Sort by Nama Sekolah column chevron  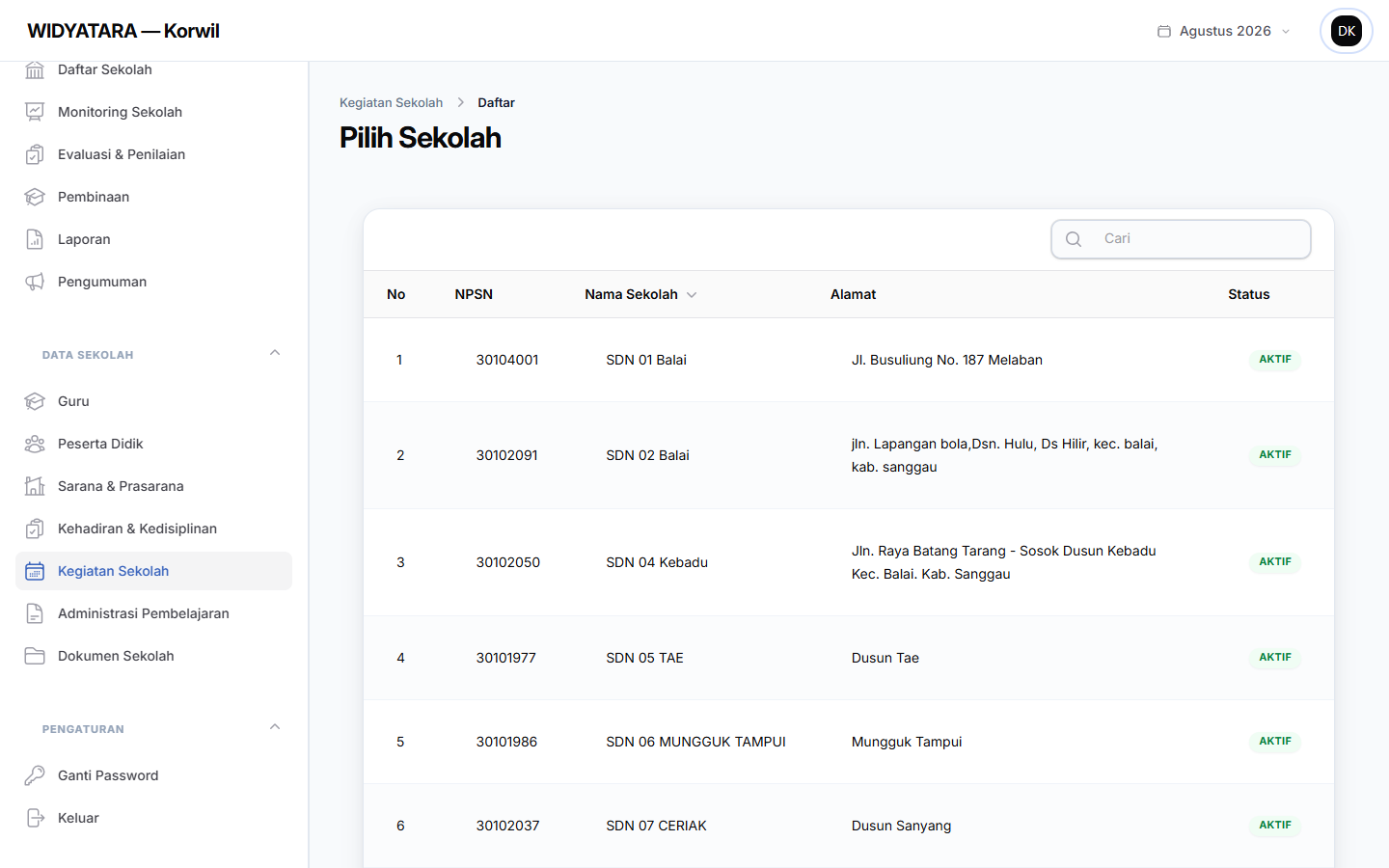692,295
